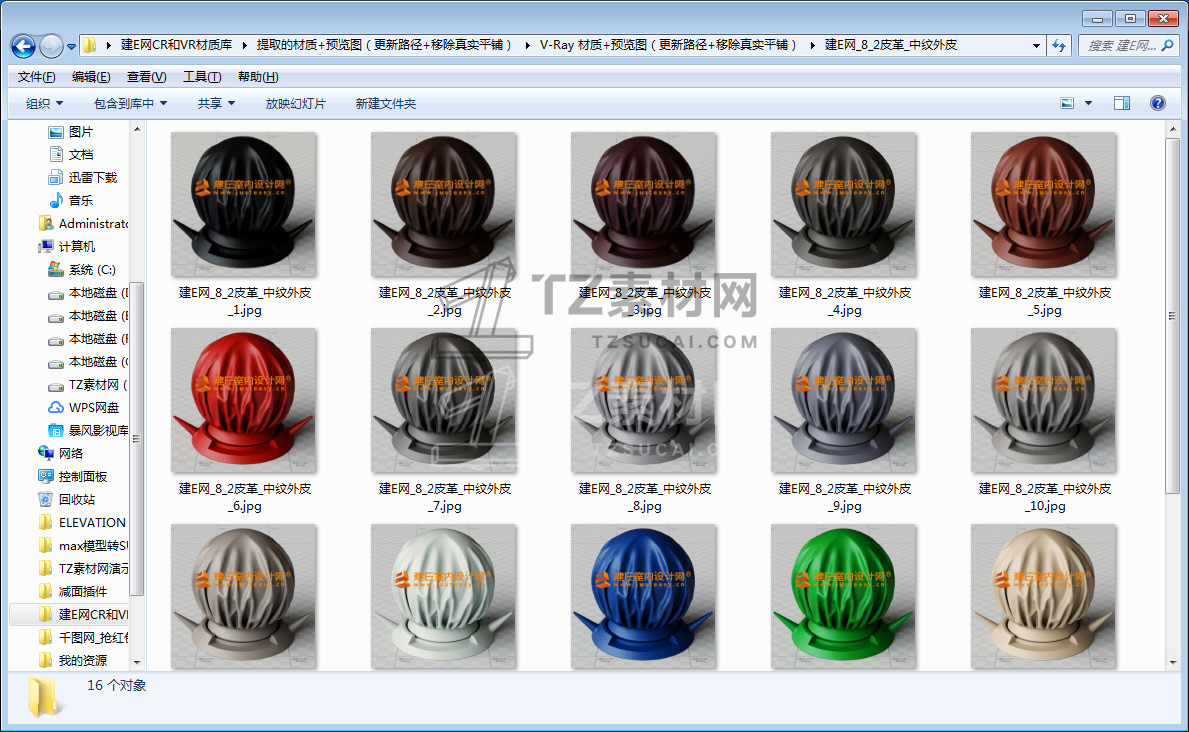Select 图片 in the navigation pane
Image resolution: width=1189 pixels, height=732 pixels.
pyautogui.click(x=71, y=132)
